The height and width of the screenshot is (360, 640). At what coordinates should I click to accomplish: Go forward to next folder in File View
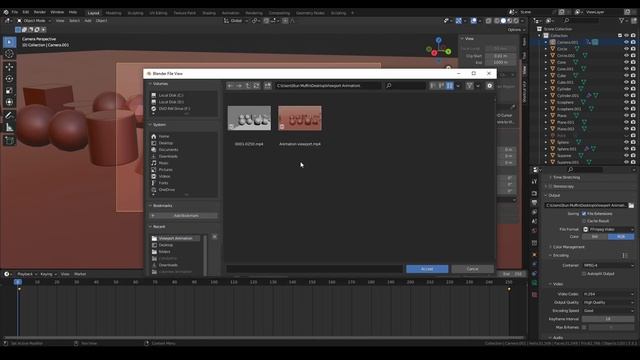[x=239, y=86]
